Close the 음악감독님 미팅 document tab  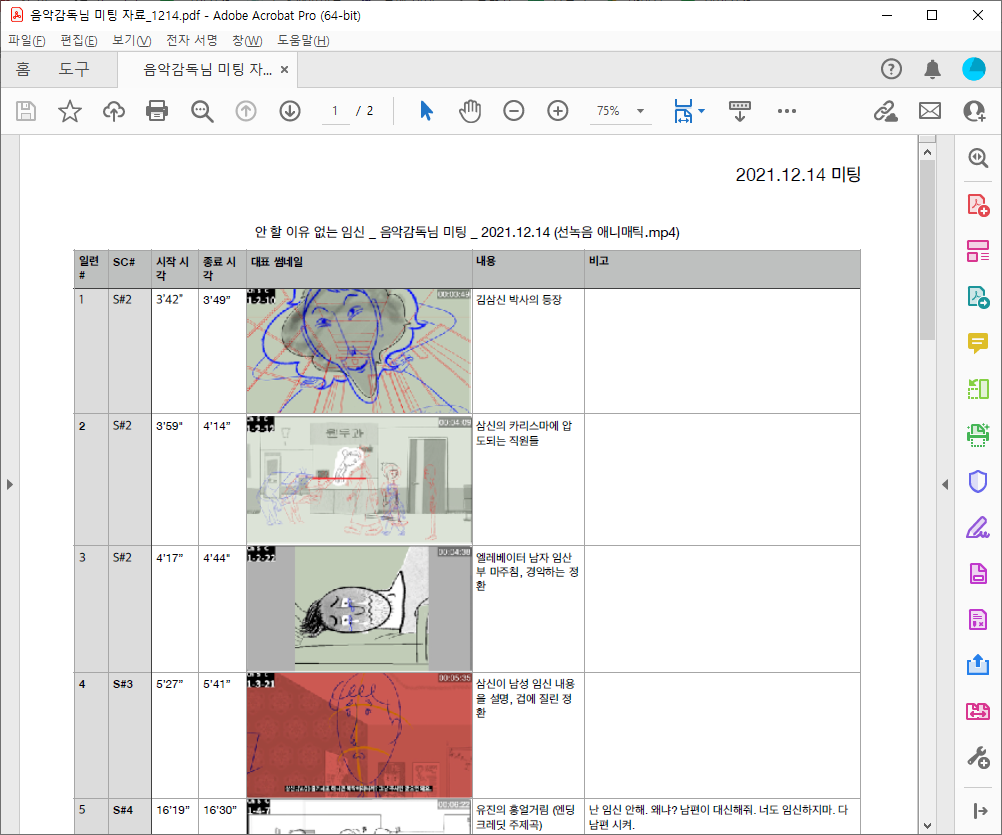tap(284, 70)
